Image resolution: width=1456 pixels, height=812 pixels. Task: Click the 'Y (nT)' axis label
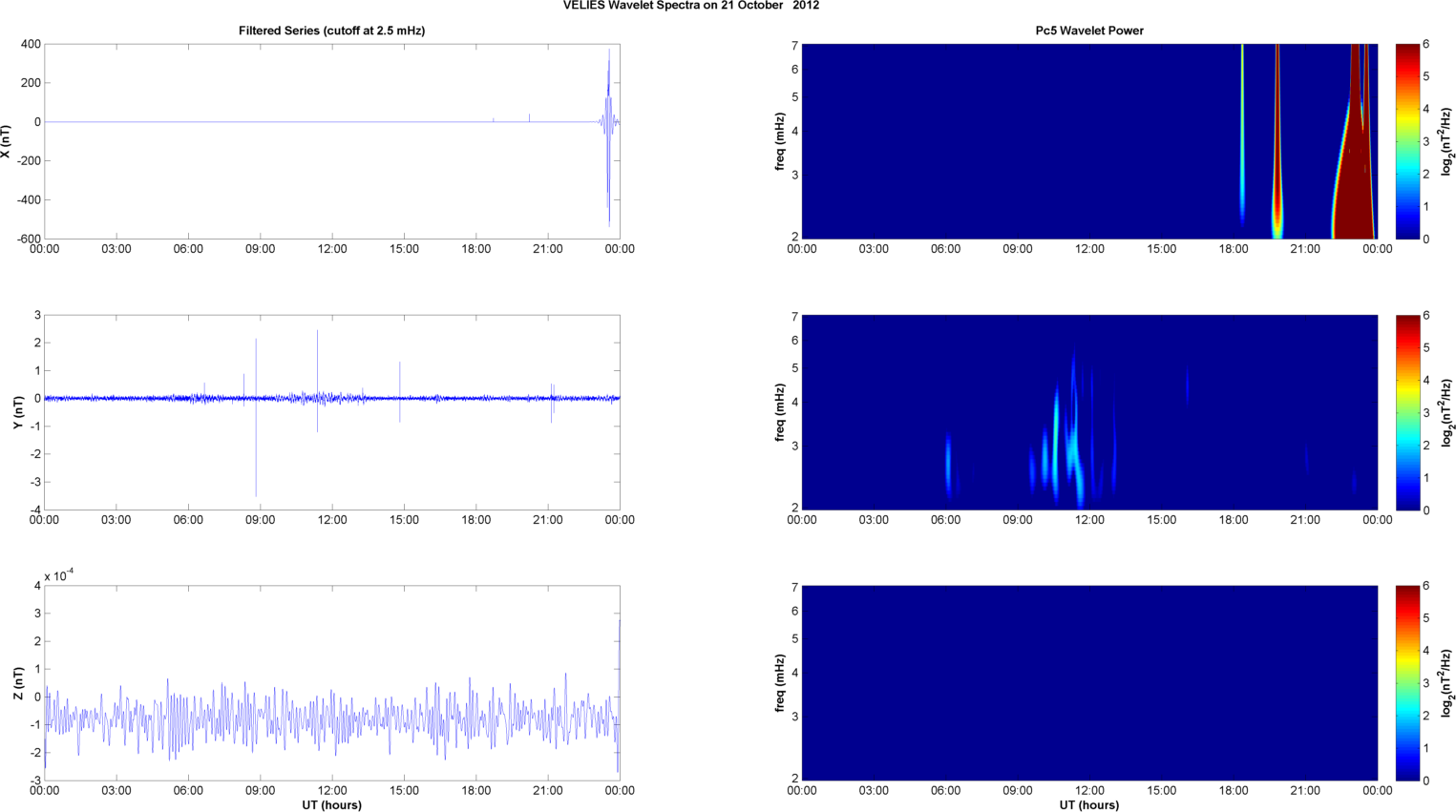coord(18,412)
